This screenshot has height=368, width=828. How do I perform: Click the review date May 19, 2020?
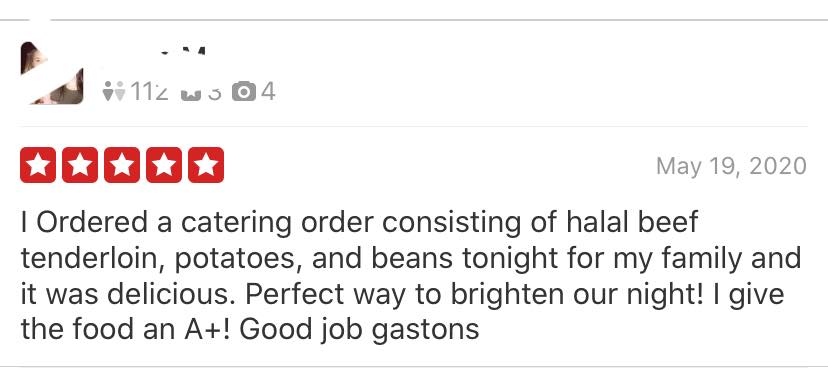coord(731,167)
